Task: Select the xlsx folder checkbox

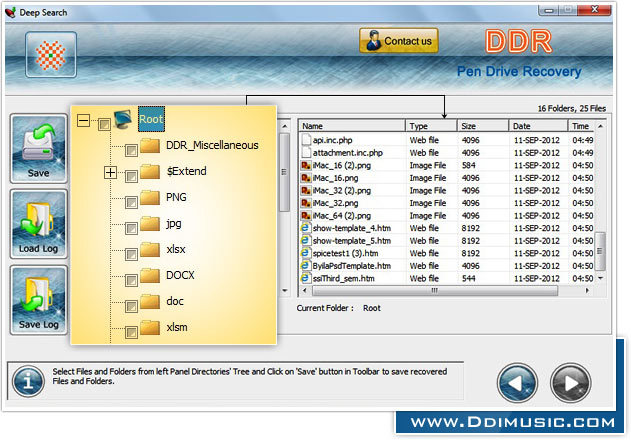Action: click(x=131, y=254)
